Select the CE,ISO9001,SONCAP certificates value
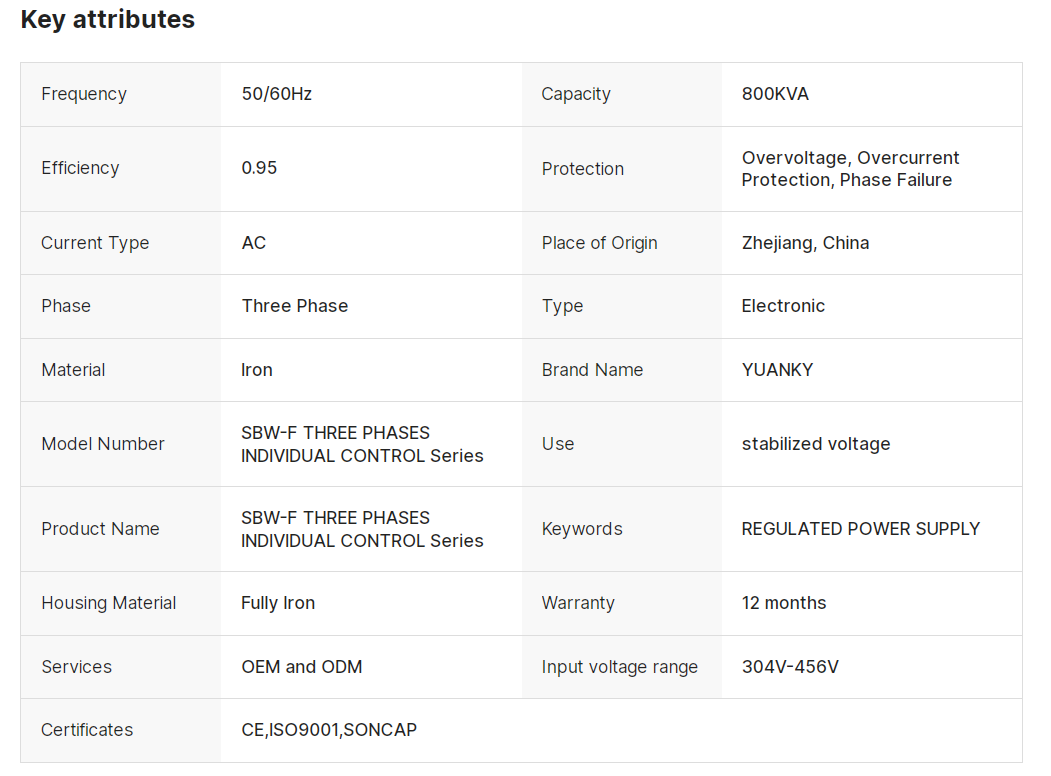 tap(329, 730)
